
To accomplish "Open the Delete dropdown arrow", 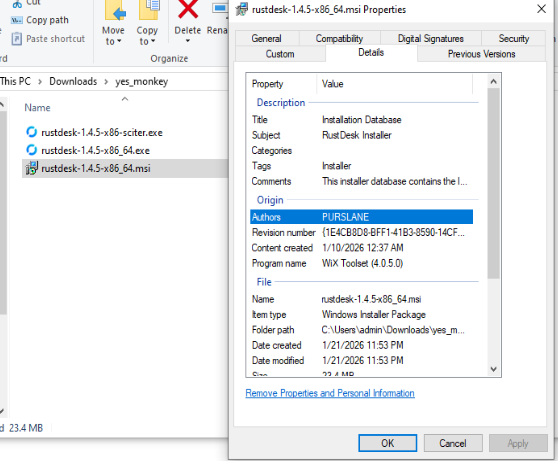I will coord(188,41).
